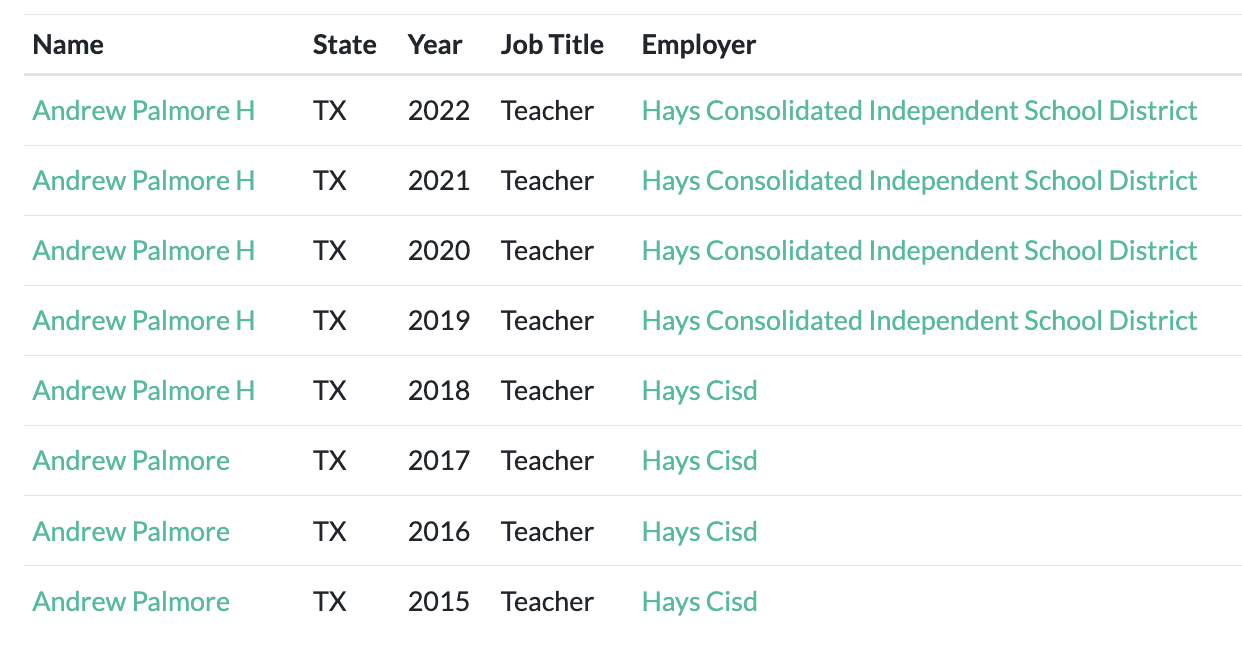Open Andrew Palmore H 2018 record link
Image resolution: width=1242 pixels, height=664 pixels.
pos(143,391)
